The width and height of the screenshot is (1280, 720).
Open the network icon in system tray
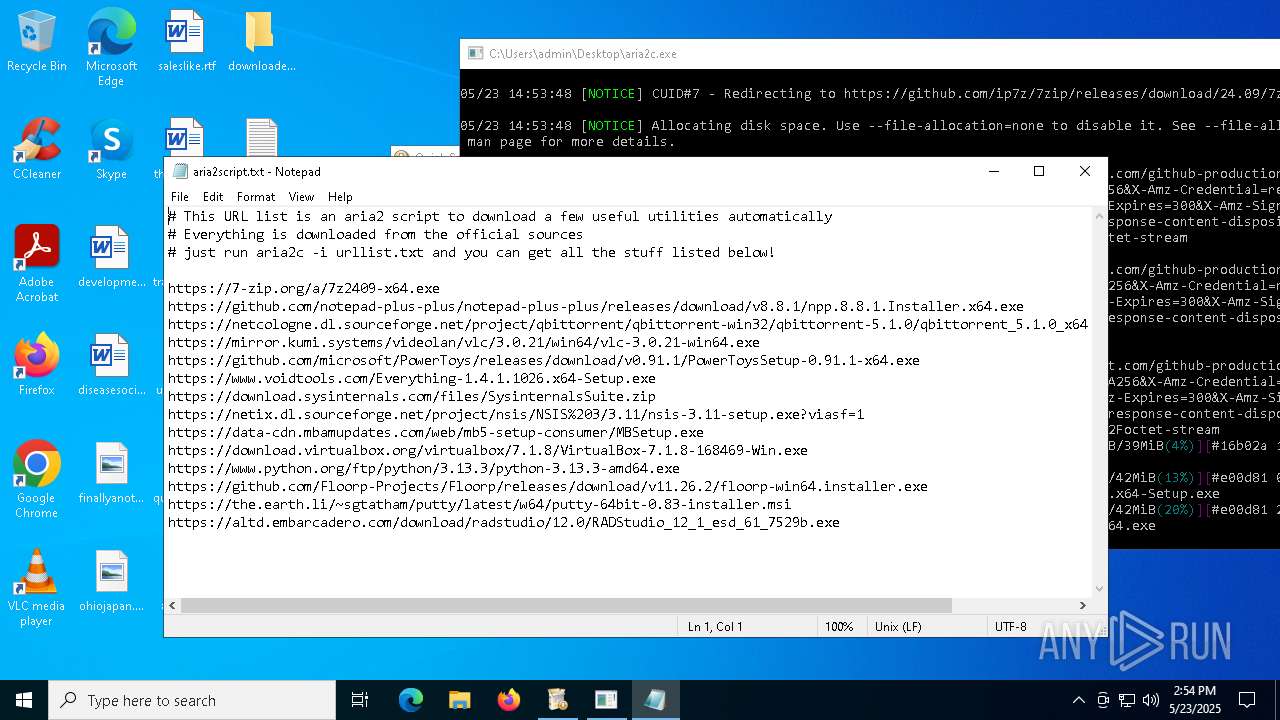[x=1127, y=700]
